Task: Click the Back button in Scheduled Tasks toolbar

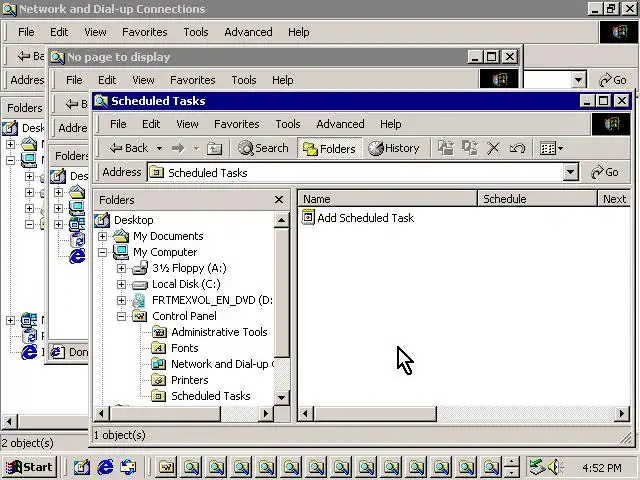Action: pos(129,148)
